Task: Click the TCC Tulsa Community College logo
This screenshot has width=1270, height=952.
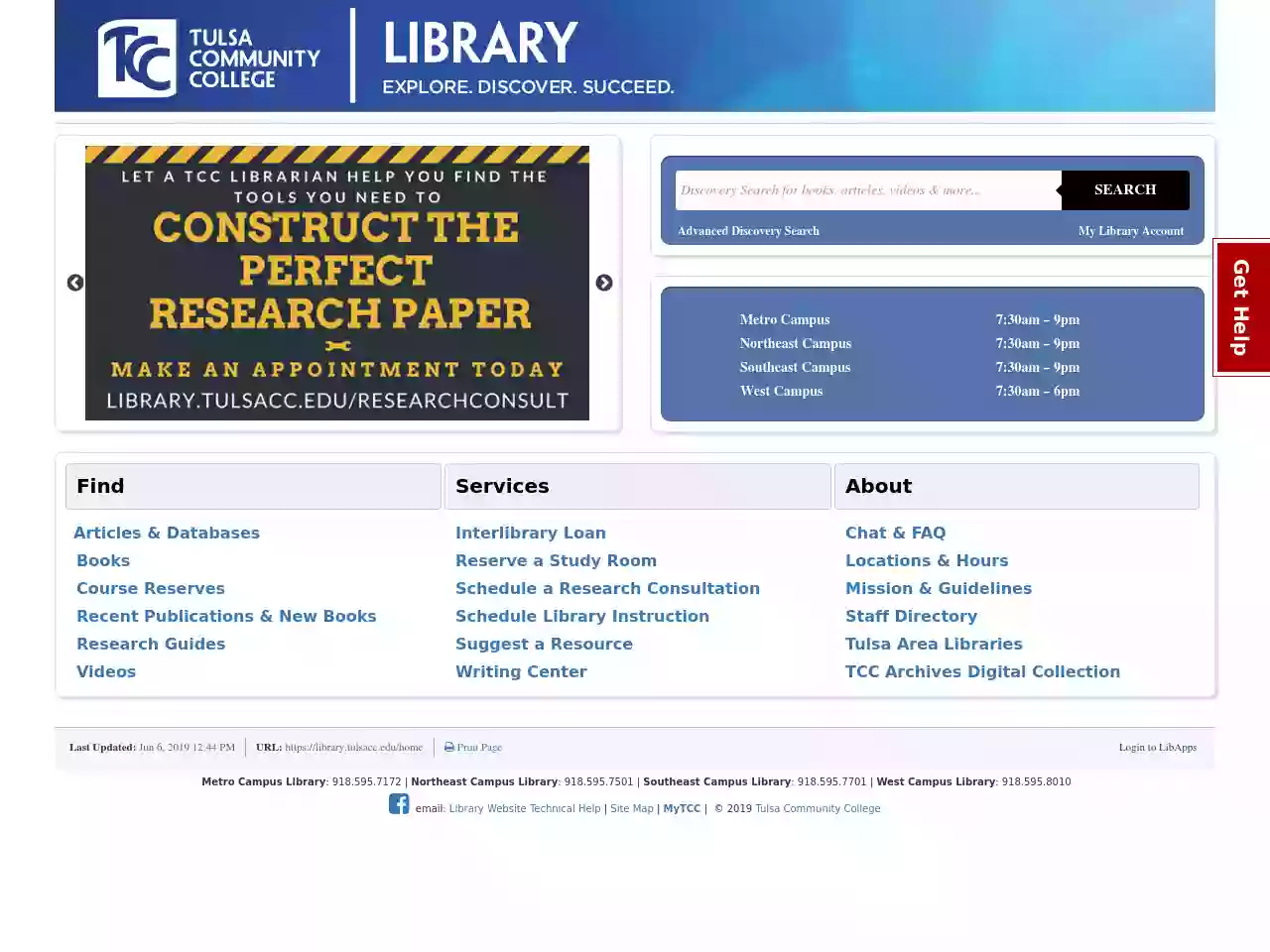Action: click(x=208, y=59)
